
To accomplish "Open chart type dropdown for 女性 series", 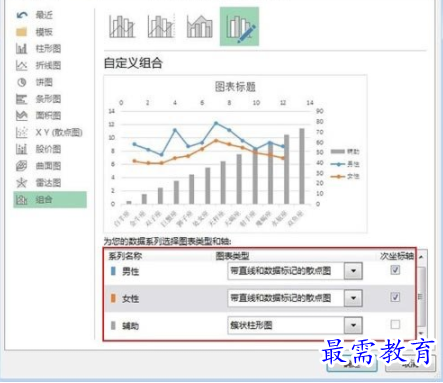I will click(x=353, y=298).
